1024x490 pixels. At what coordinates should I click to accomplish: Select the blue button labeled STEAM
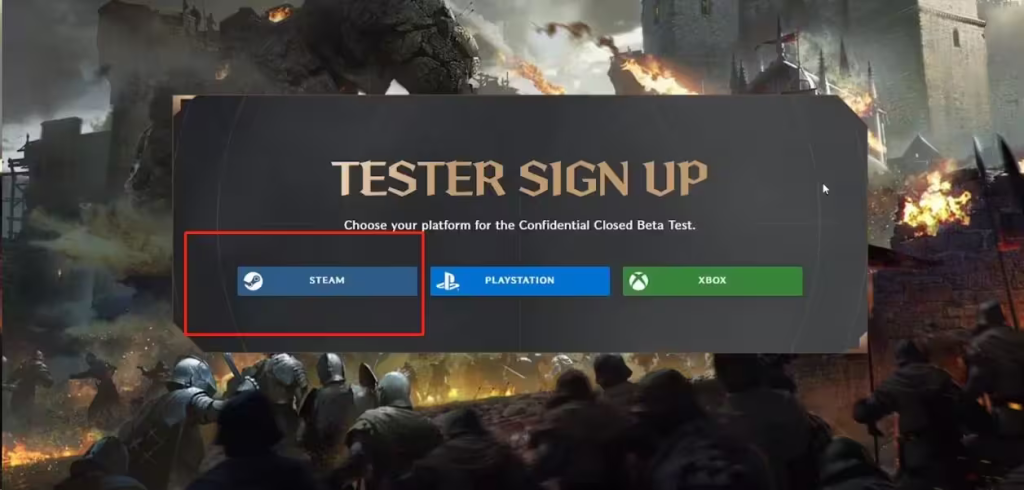pyautogui.click(x=327, y=281)
